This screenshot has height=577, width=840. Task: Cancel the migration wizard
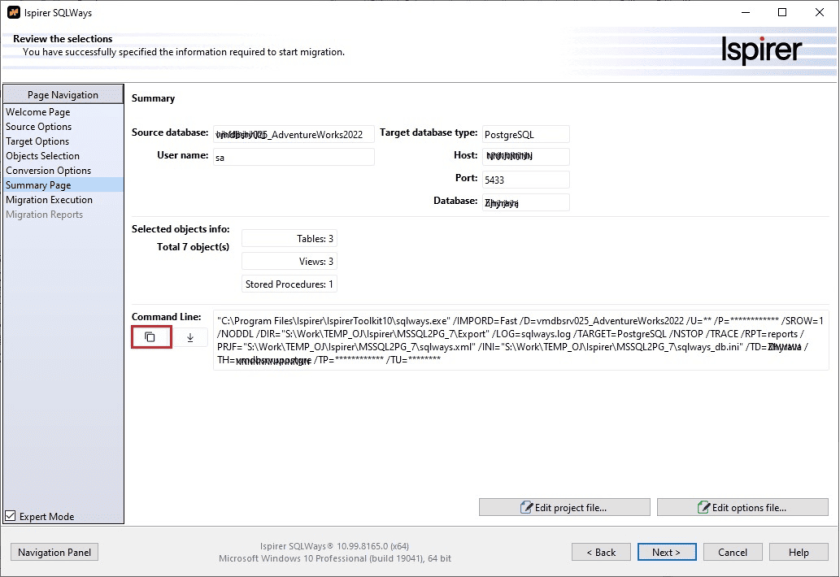pyautogui.click(x=732, y=552)
